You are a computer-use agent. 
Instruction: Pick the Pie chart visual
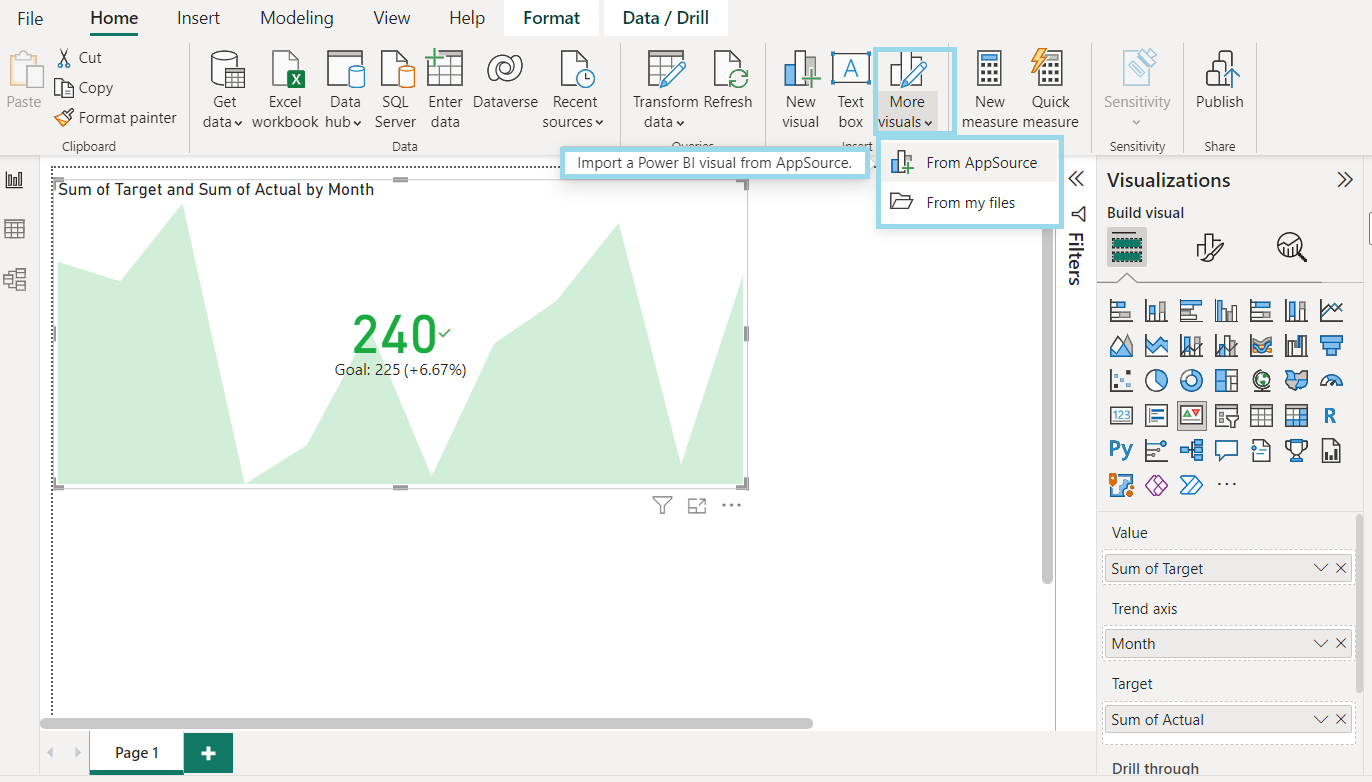(1156, 380)
